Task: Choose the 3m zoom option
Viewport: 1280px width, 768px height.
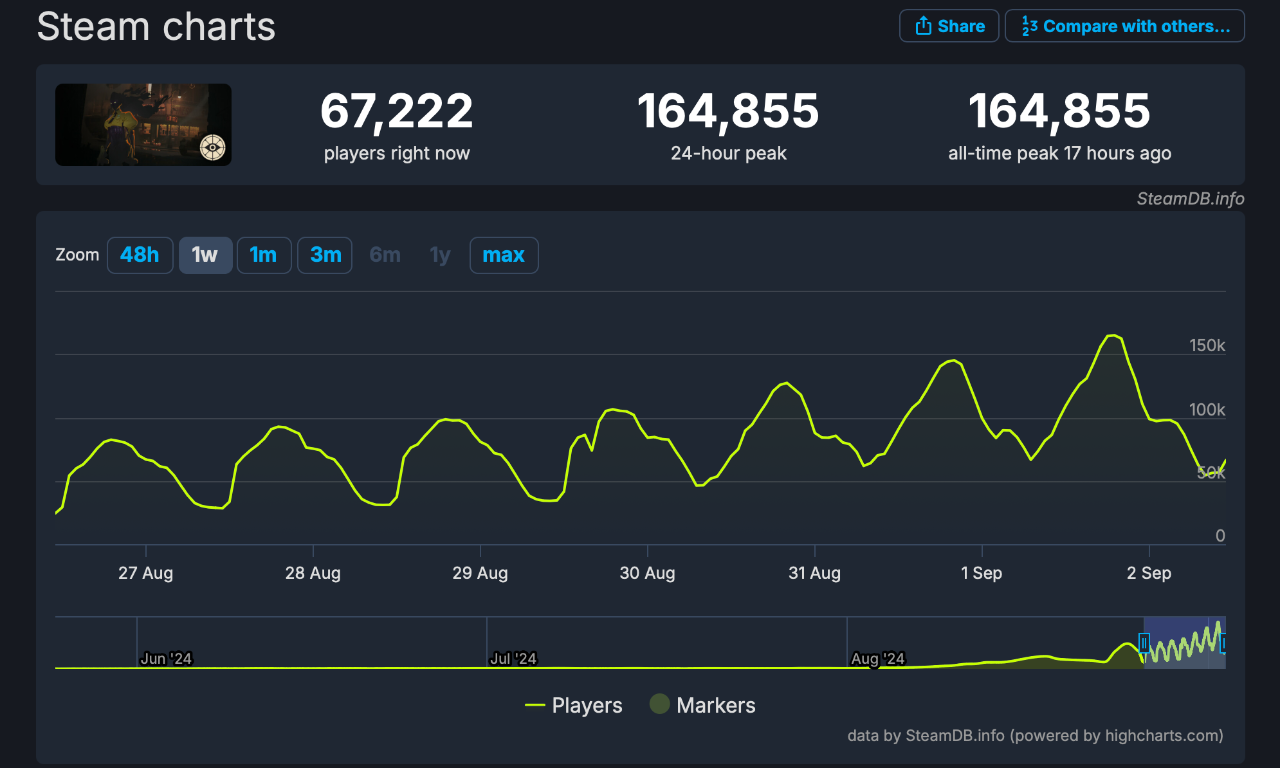Action: pyautogui.click(x=325, y=255)
